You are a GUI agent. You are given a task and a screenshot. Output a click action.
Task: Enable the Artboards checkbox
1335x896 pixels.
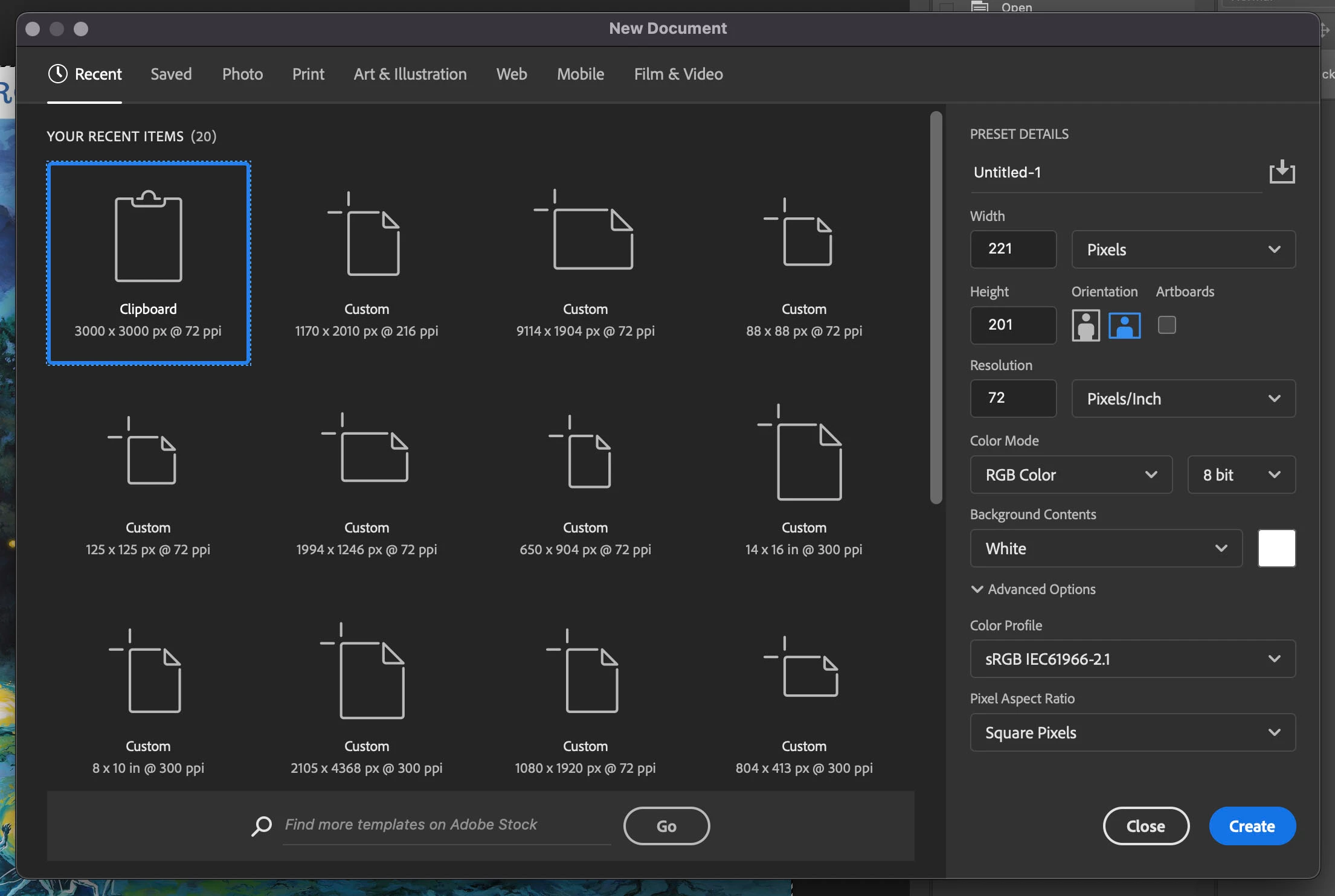[1166, 325]
